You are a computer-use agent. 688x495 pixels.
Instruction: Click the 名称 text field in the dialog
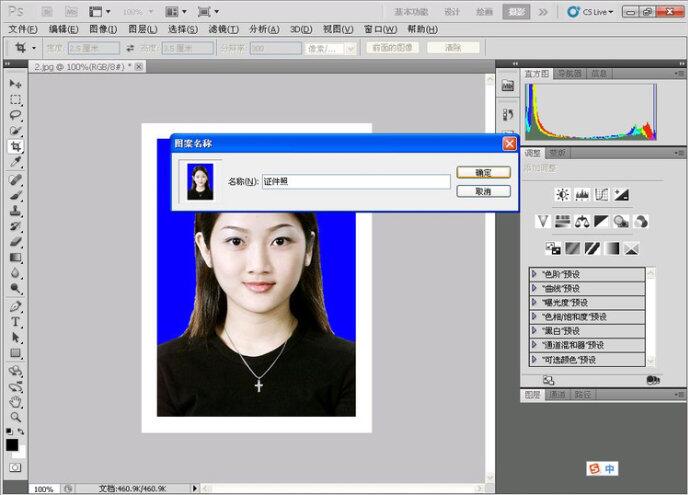[x=355, y=182]
